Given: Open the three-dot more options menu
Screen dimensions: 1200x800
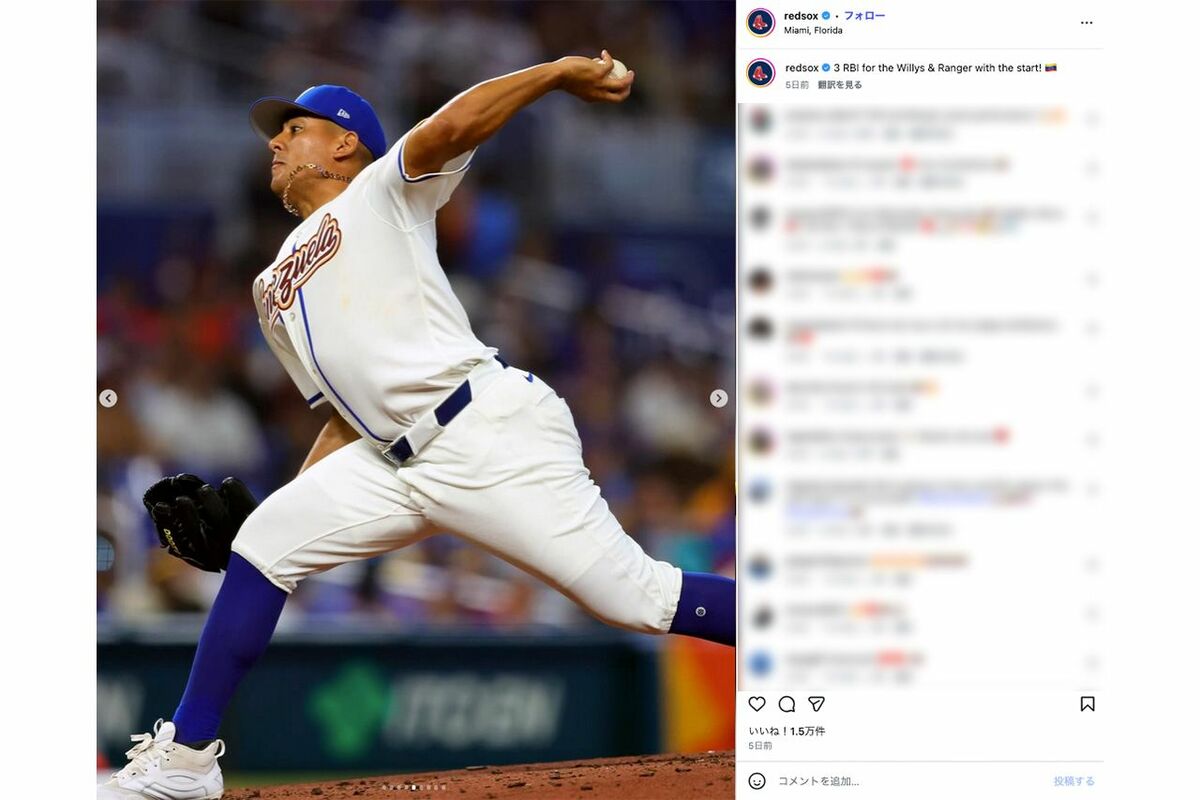Looking at the screenshot, I should (x=1086, y=22).
